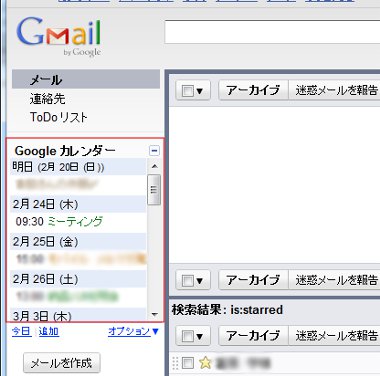Click into the Gmail search field
Viewport: 380px width, 376px height.
tap(272, 32)
